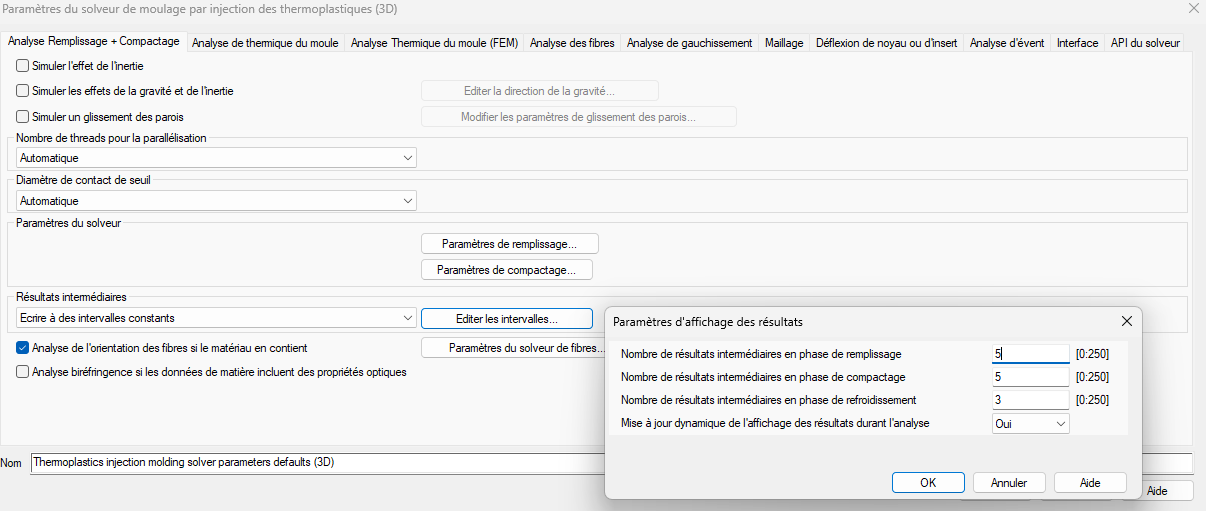The height and width of the screenshot is (511, 1206).
Task: Close the main solver parameters window
Action: pos(1192,8)
